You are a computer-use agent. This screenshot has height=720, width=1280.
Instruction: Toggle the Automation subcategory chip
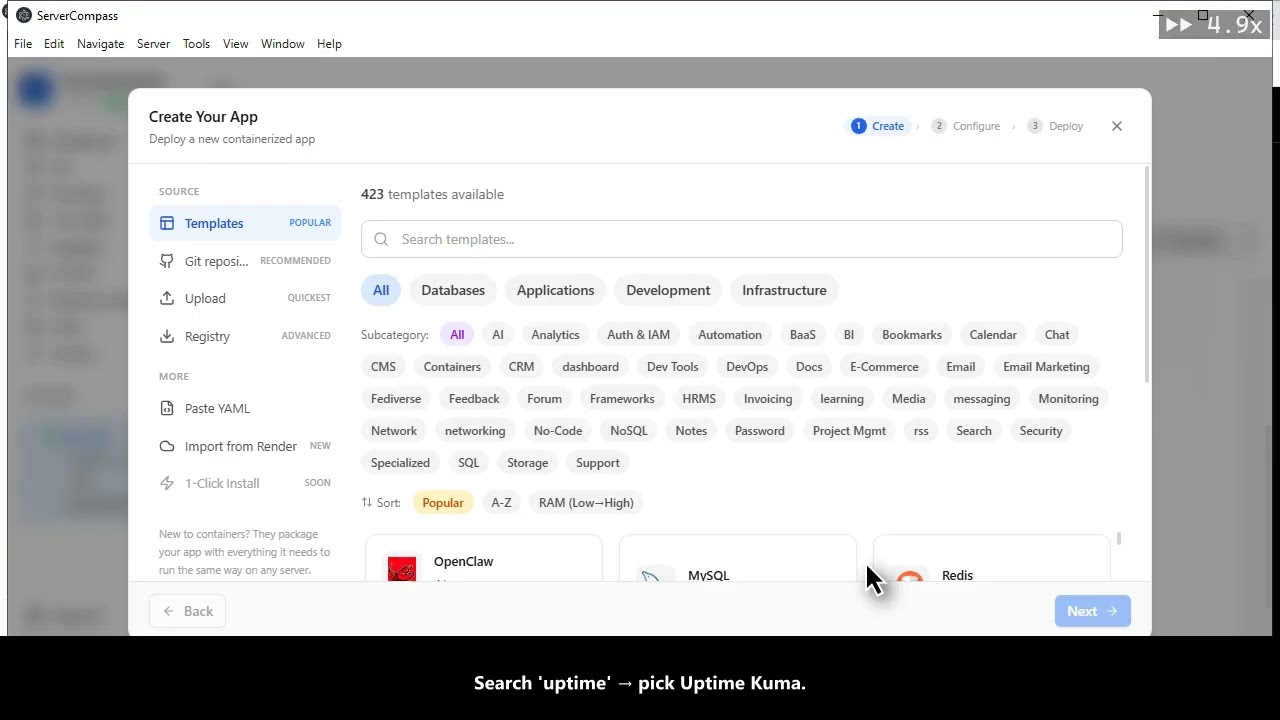click(x=730, y=335)
